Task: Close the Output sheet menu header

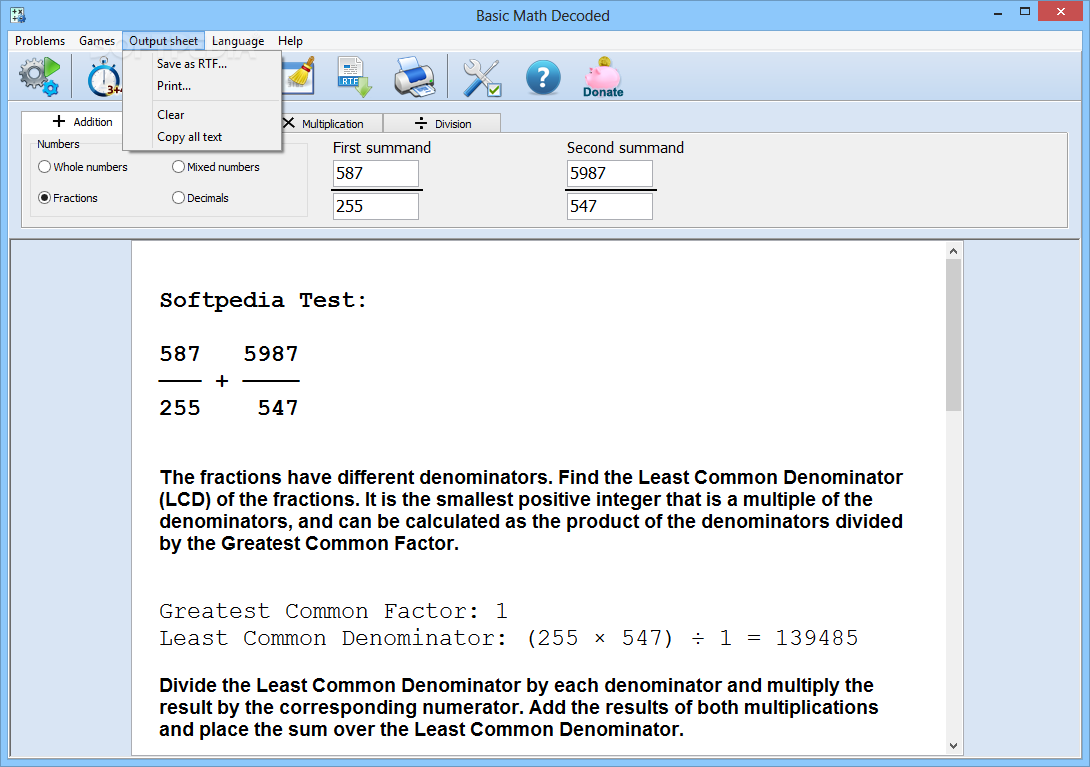Action: pyautogui.click(x=163, y=41)
